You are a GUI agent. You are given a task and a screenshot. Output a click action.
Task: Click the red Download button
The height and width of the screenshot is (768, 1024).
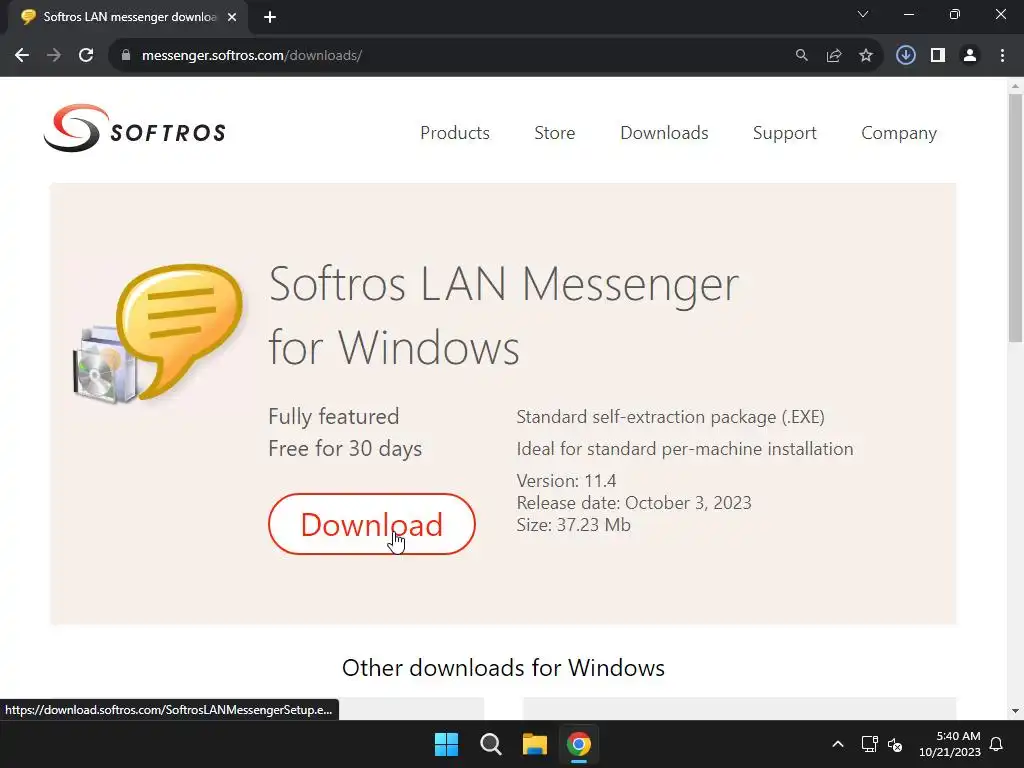coord(372,524)
